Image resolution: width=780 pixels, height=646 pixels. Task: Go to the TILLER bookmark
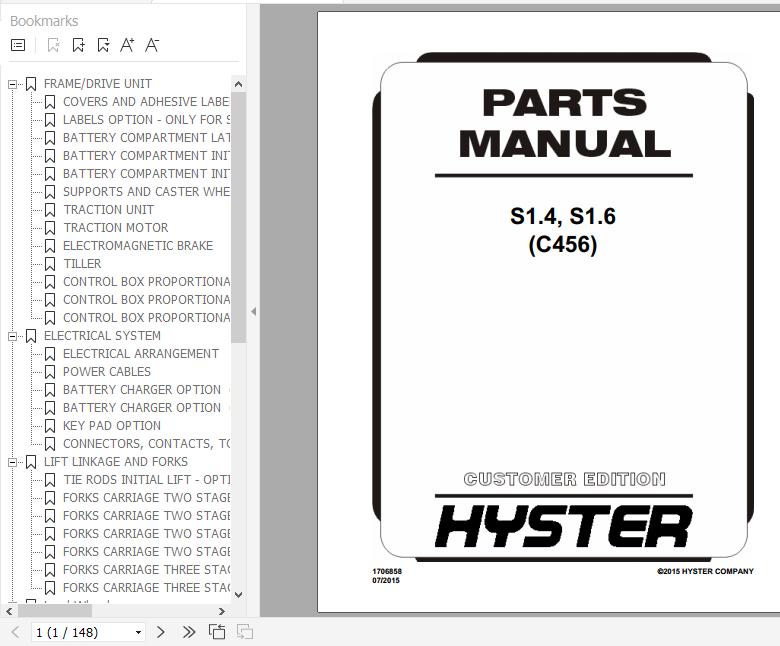82,264
